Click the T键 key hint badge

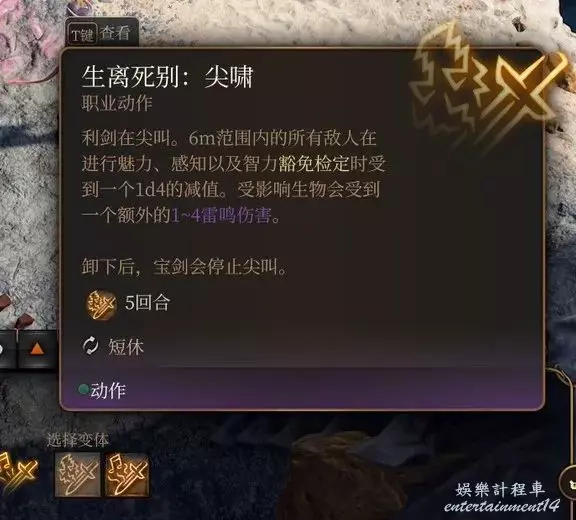click(83, 35)
